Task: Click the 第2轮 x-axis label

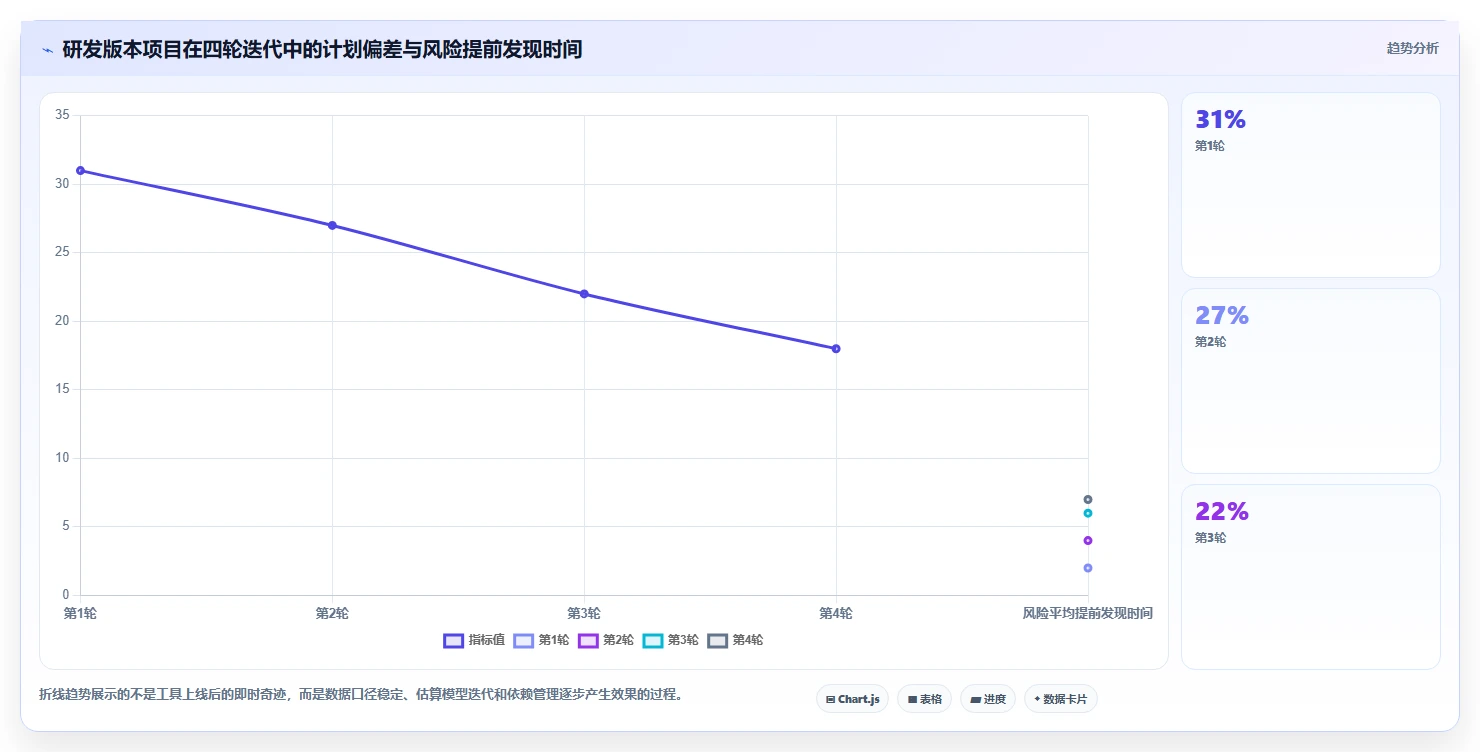Action: tap(332, 613)
